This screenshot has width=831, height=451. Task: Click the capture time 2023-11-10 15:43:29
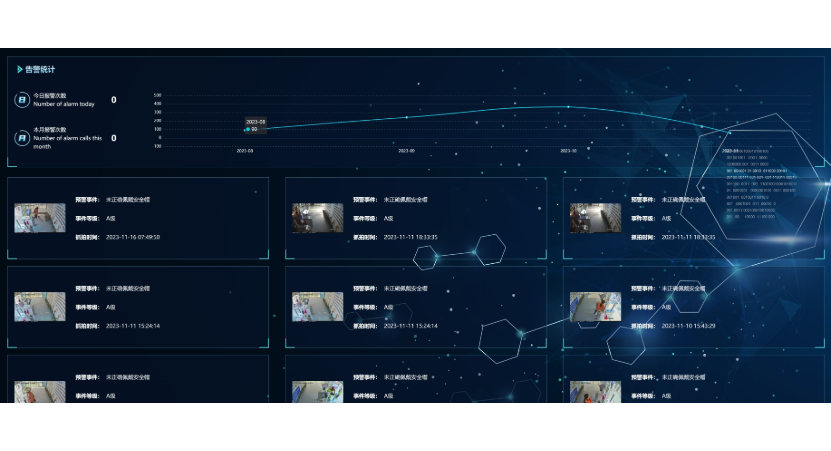coord(688,326)
